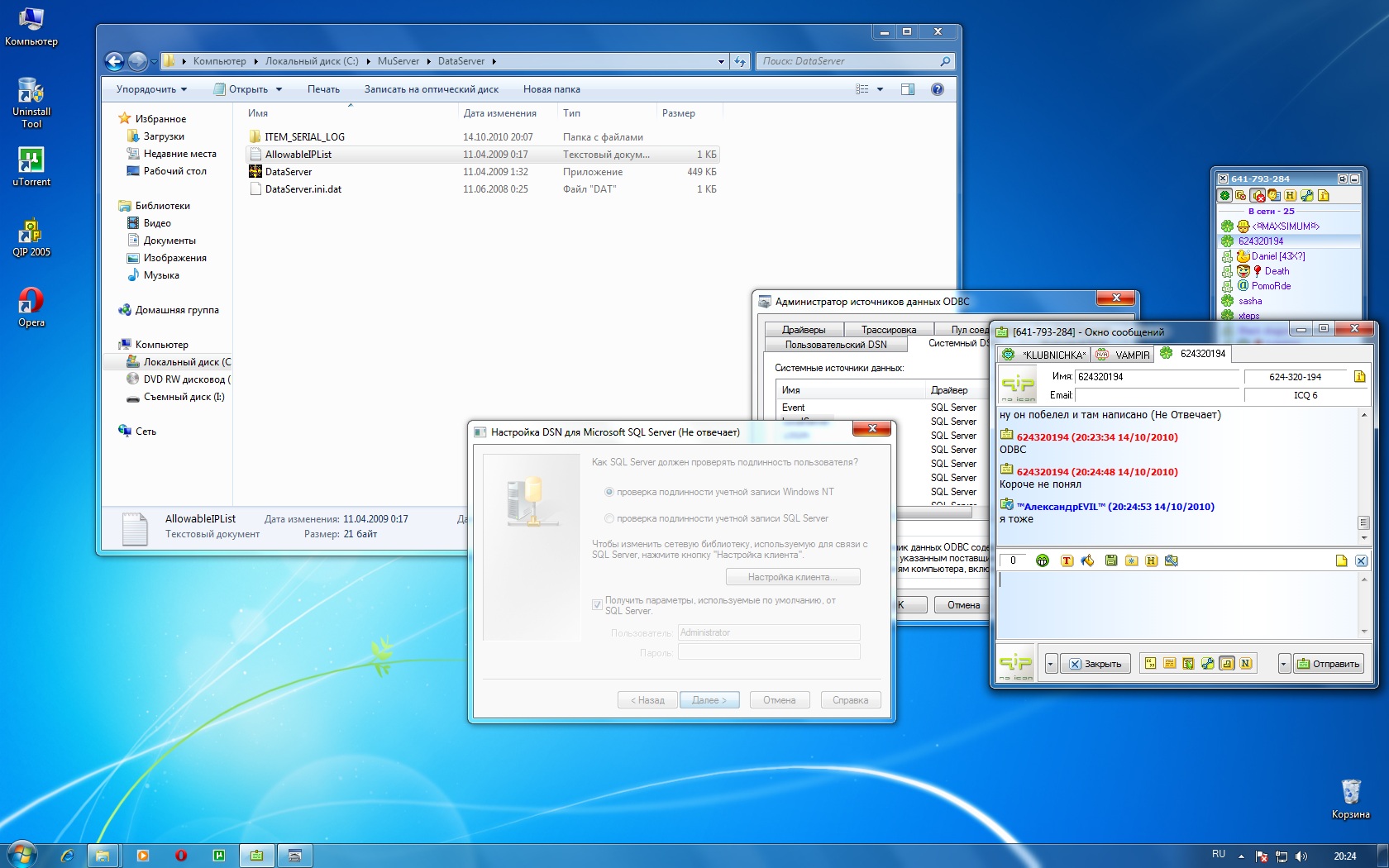Click in the chat message input field
1389x868 pixels.
[x=1177, y=604]
